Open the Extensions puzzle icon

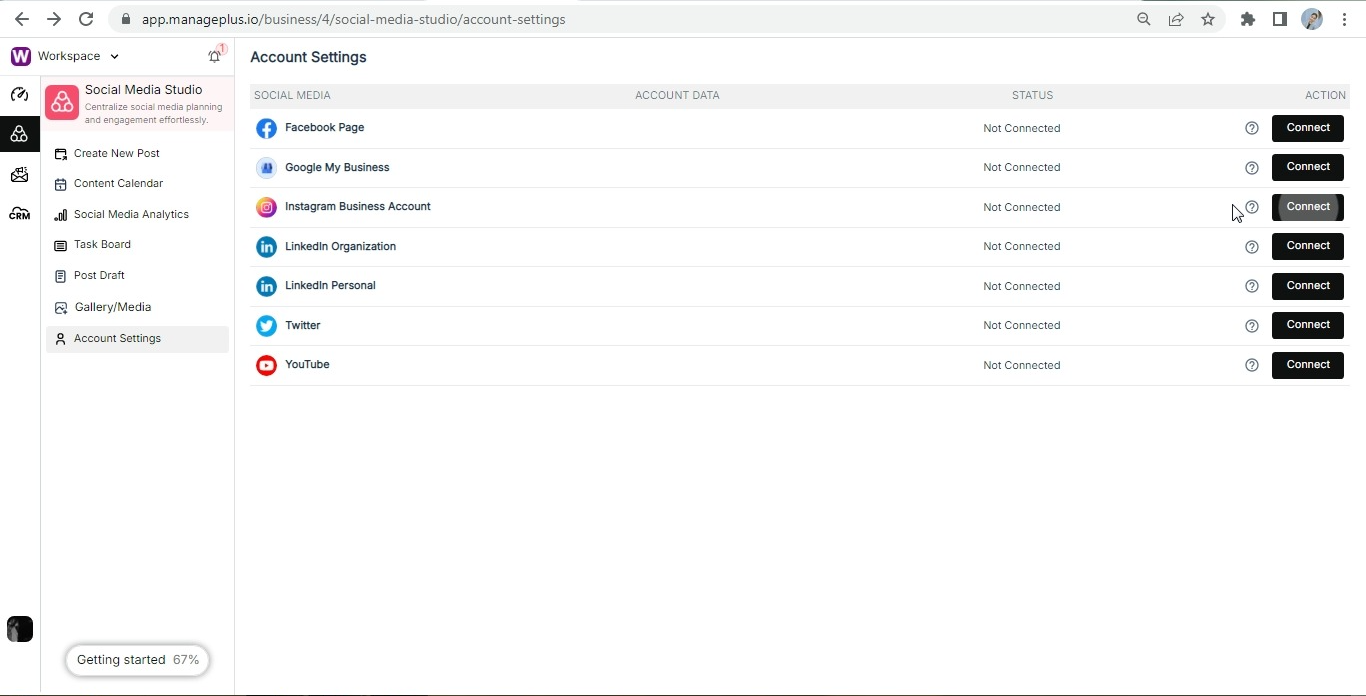pyautogui.click(x=1248, y=19)
